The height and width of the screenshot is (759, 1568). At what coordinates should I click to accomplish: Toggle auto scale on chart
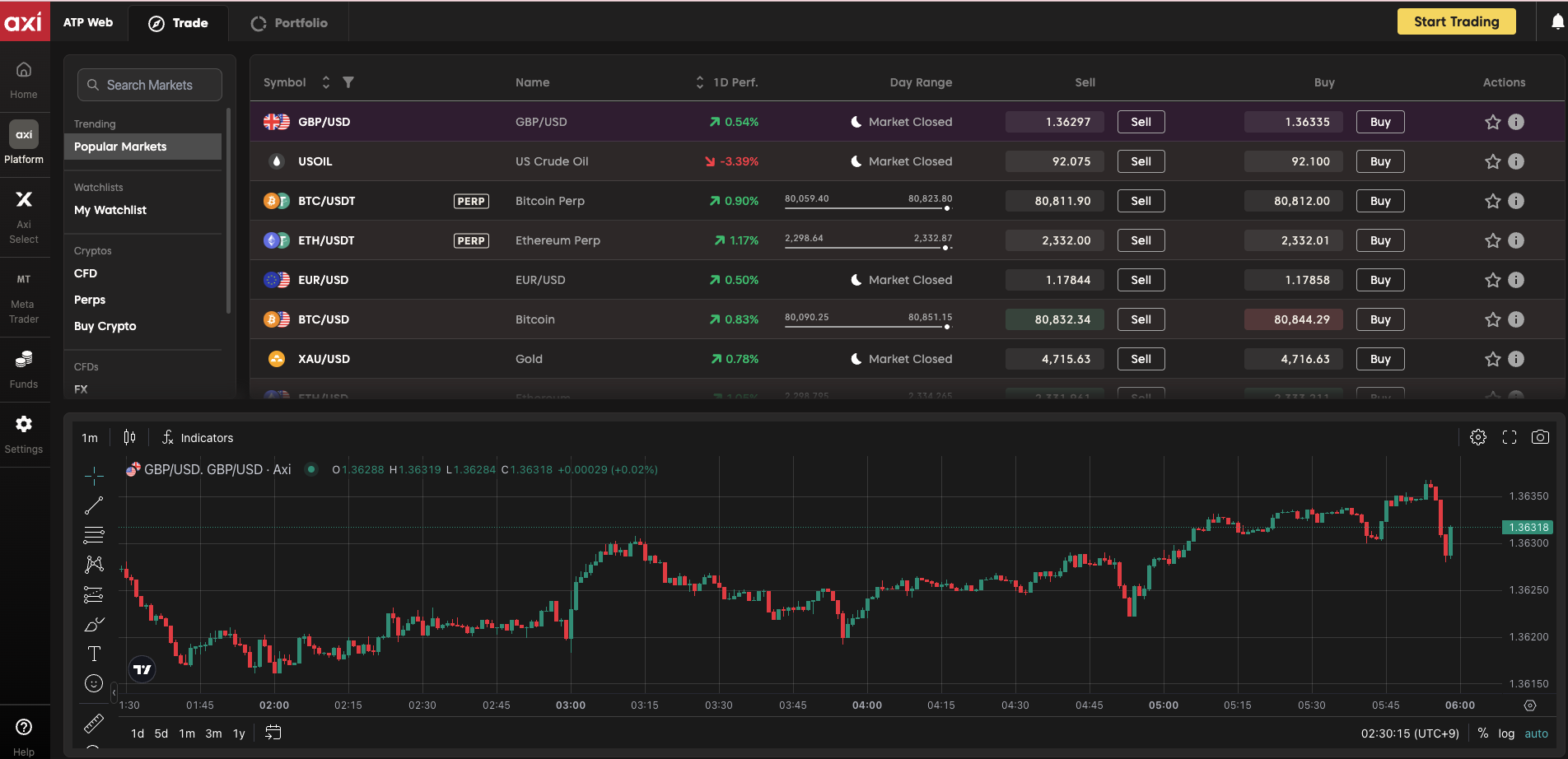coord(1537,733)
